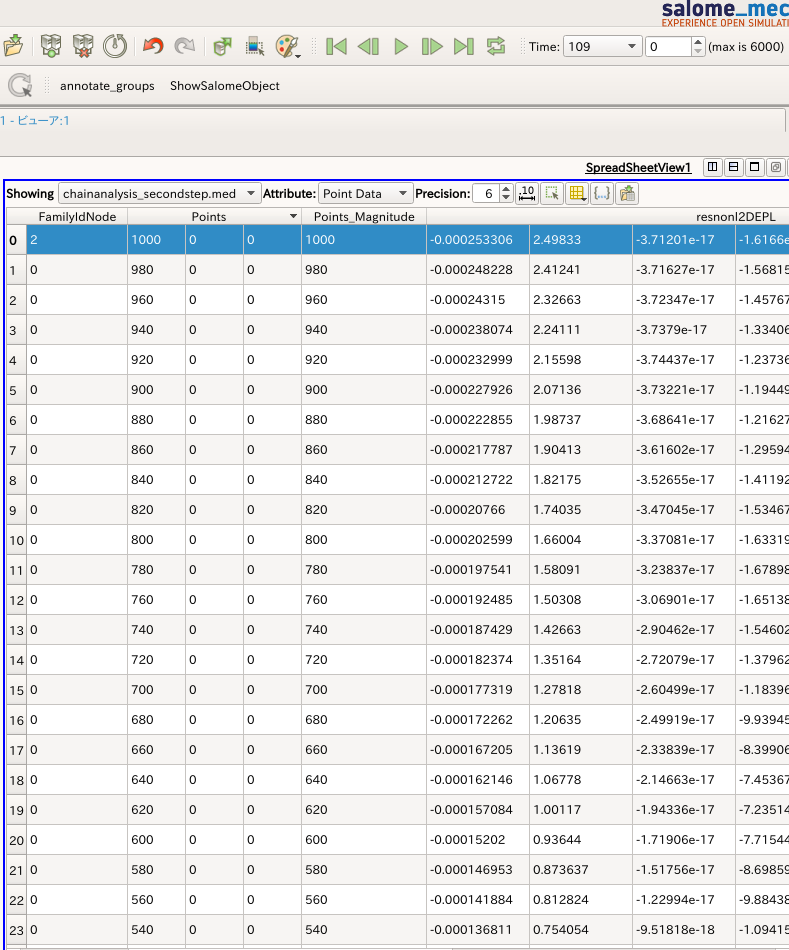The width and height of the screenshot is (789, 950).
Task: Click cell value -0.00015202
Action: 478,840
